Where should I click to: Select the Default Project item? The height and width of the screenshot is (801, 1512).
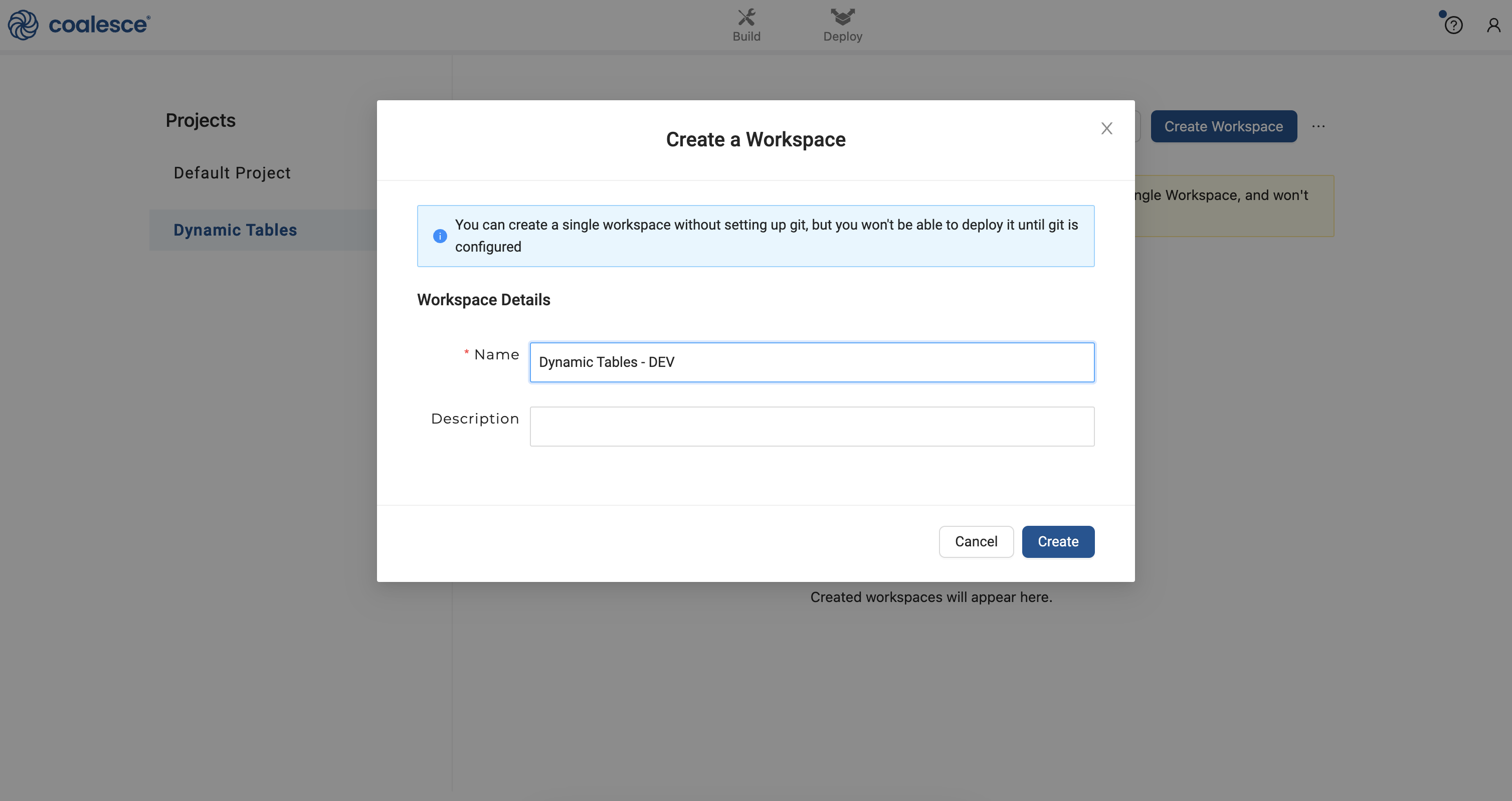click(x=232, y=172)
